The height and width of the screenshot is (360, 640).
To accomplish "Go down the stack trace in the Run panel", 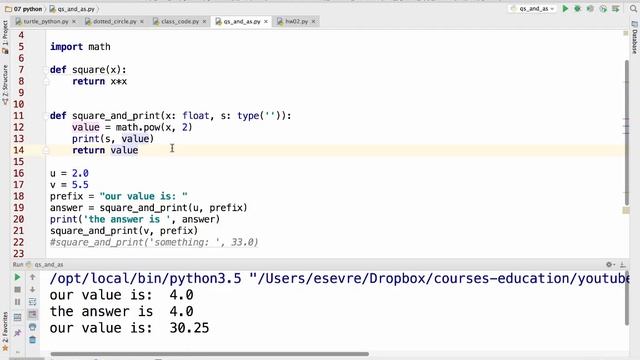I will (33, 289).
